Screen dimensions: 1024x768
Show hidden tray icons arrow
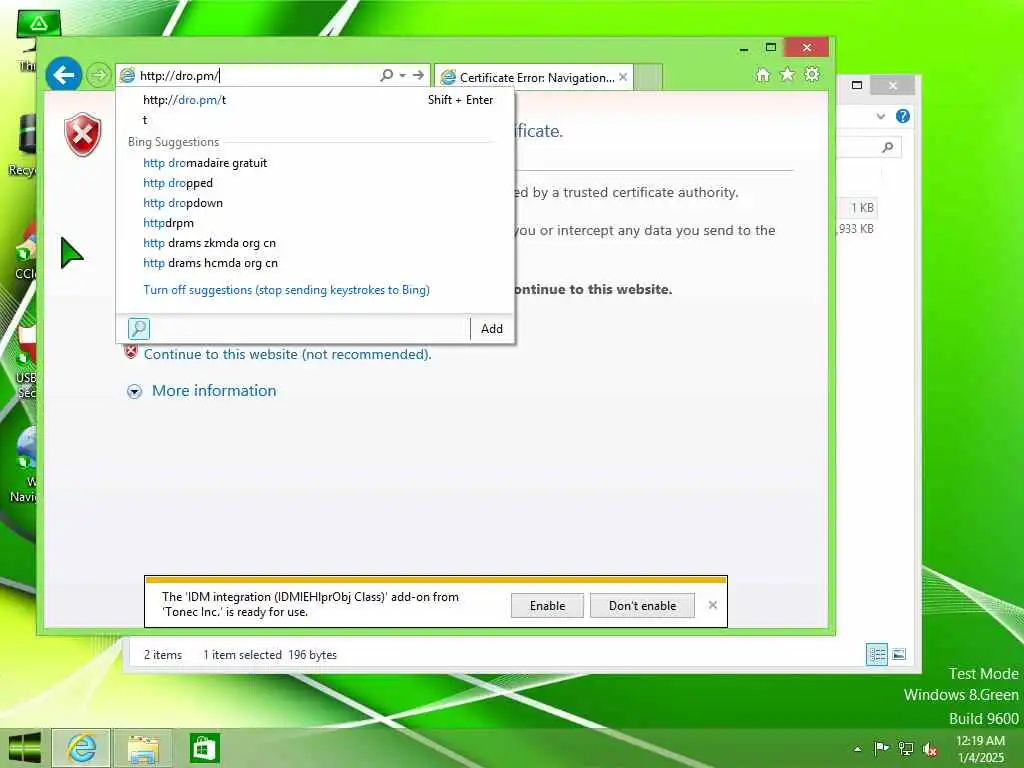[857, 749]
